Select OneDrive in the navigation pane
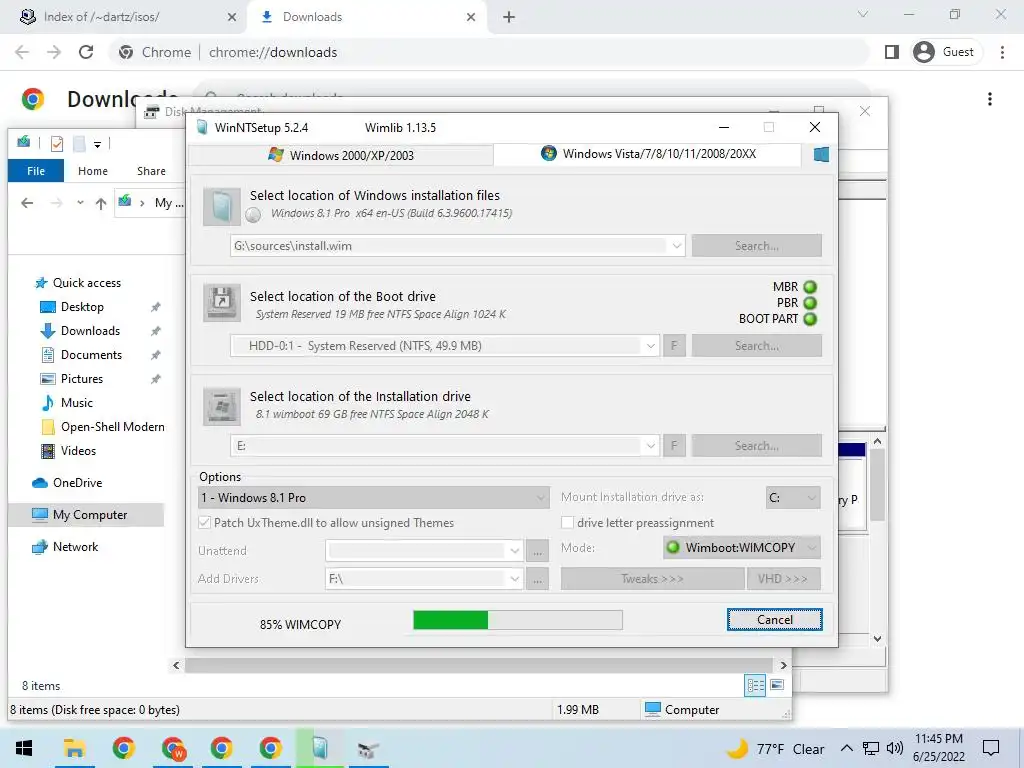Viewport: 1024px width, 768px height. pos(77,483)
